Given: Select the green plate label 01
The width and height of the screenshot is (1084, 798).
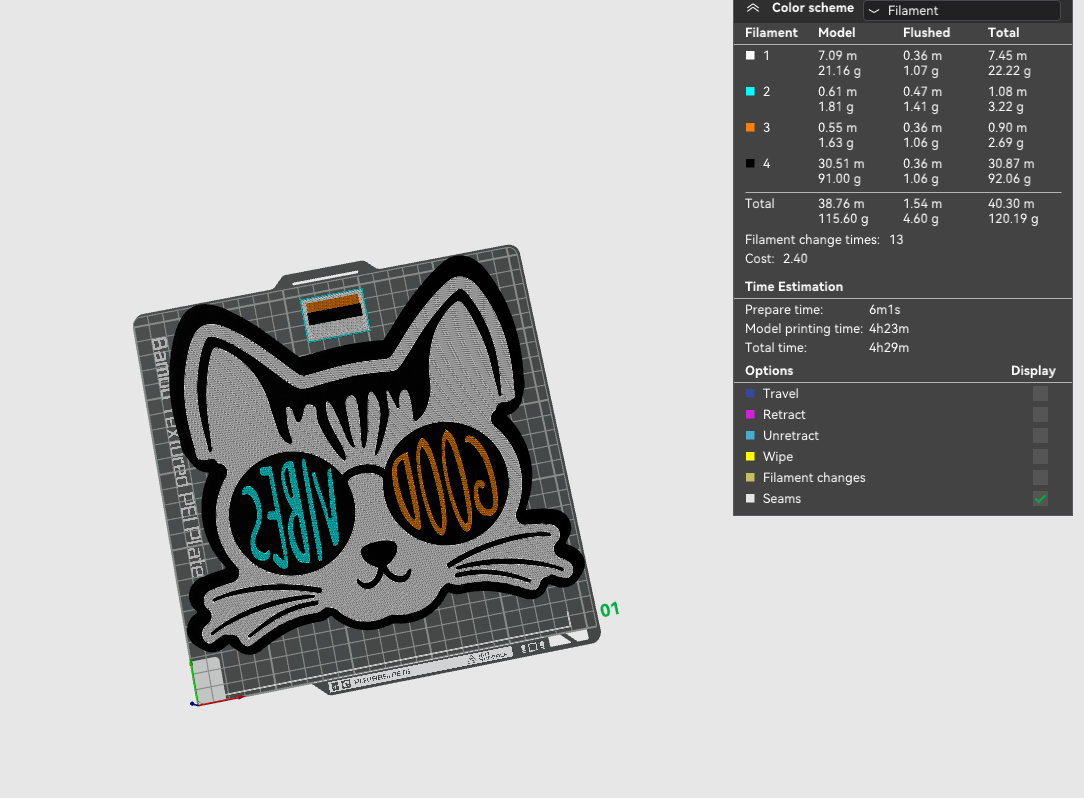Looking at the screenshot, I should [x=608, y=608].
